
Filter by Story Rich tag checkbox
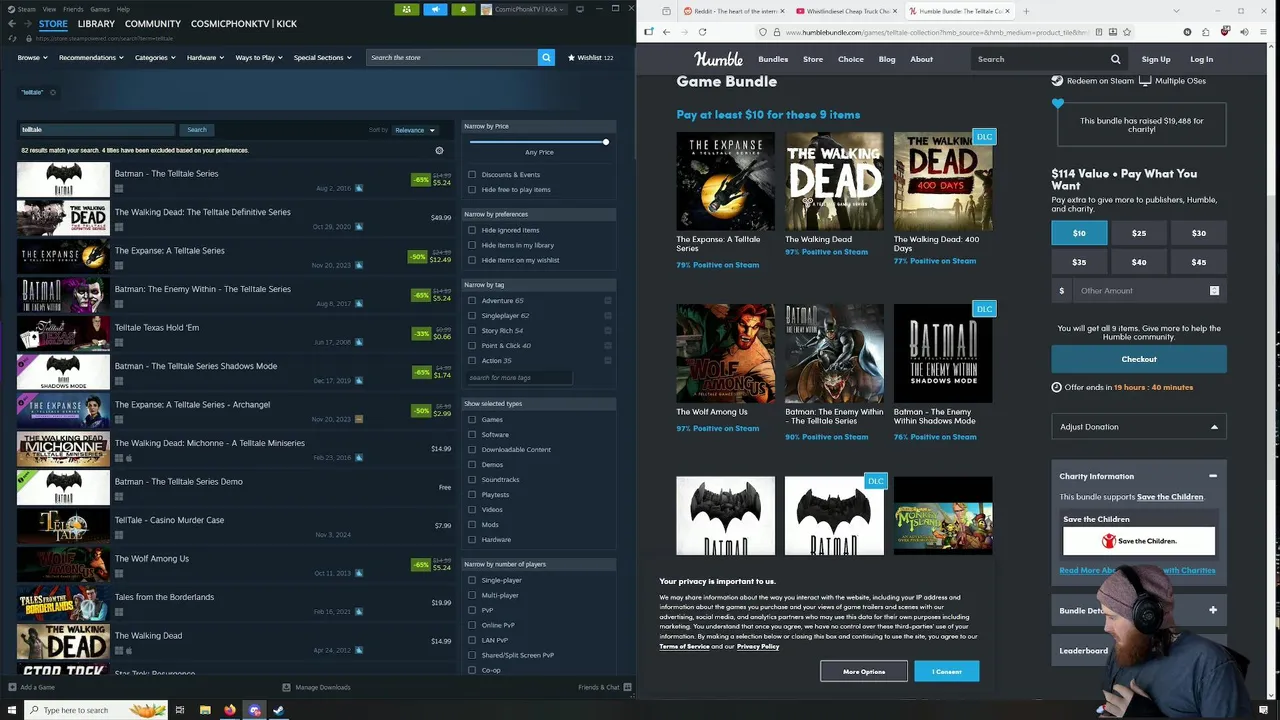click(472, 330)
